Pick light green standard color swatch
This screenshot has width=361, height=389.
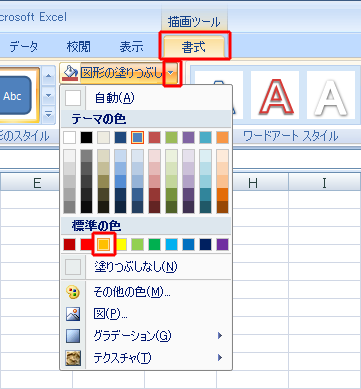coord(137,244)
